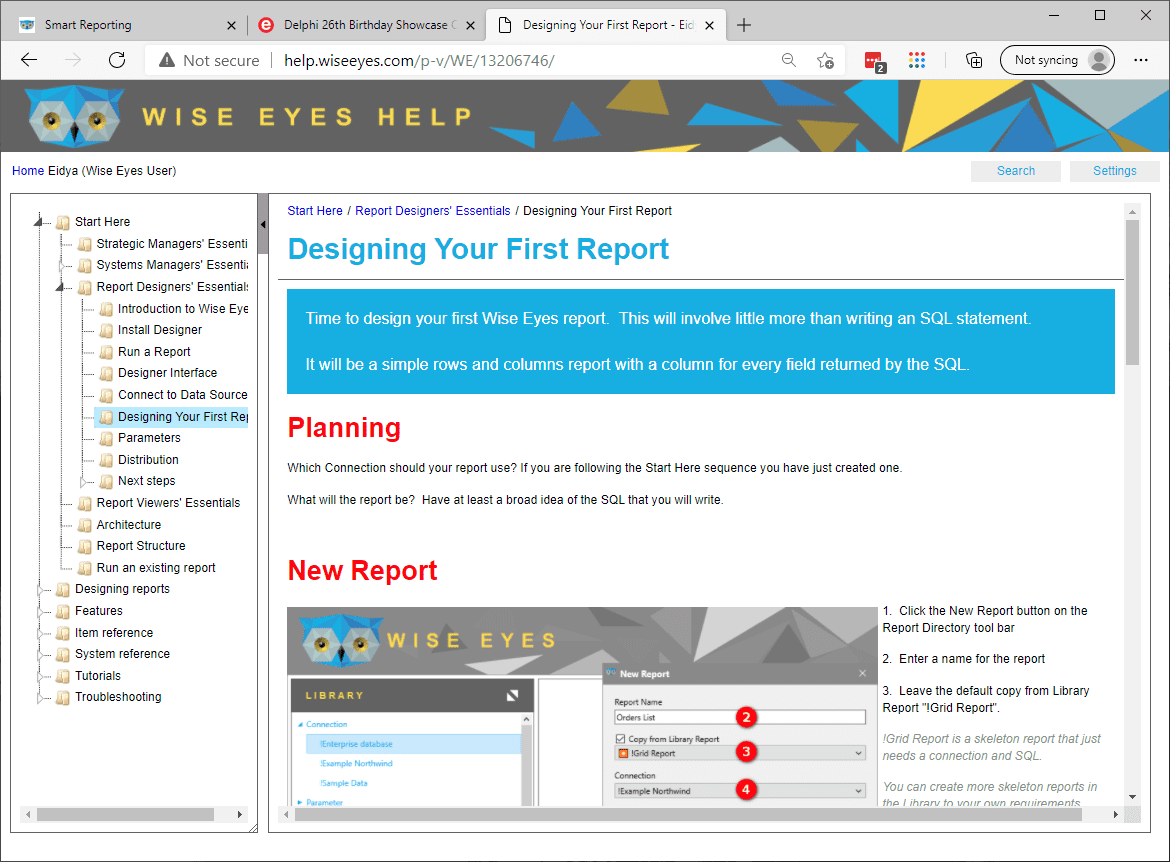
Task: Click the Not secure warning icon
Action: tap(167, 60)
